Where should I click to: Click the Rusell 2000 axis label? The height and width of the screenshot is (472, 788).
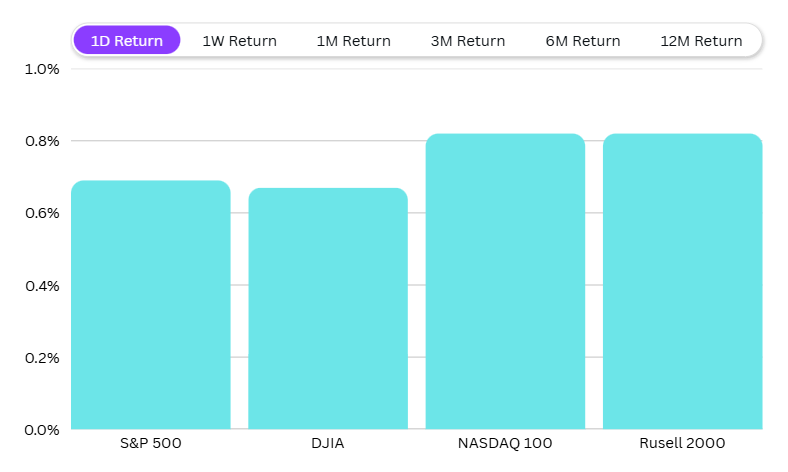[x=682, y=443]
